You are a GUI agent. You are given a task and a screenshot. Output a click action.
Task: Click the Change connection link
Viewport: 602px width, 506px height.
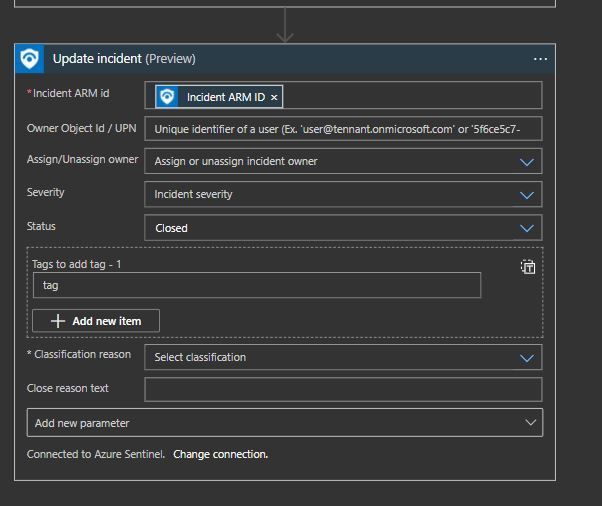(x=220, y=454)
